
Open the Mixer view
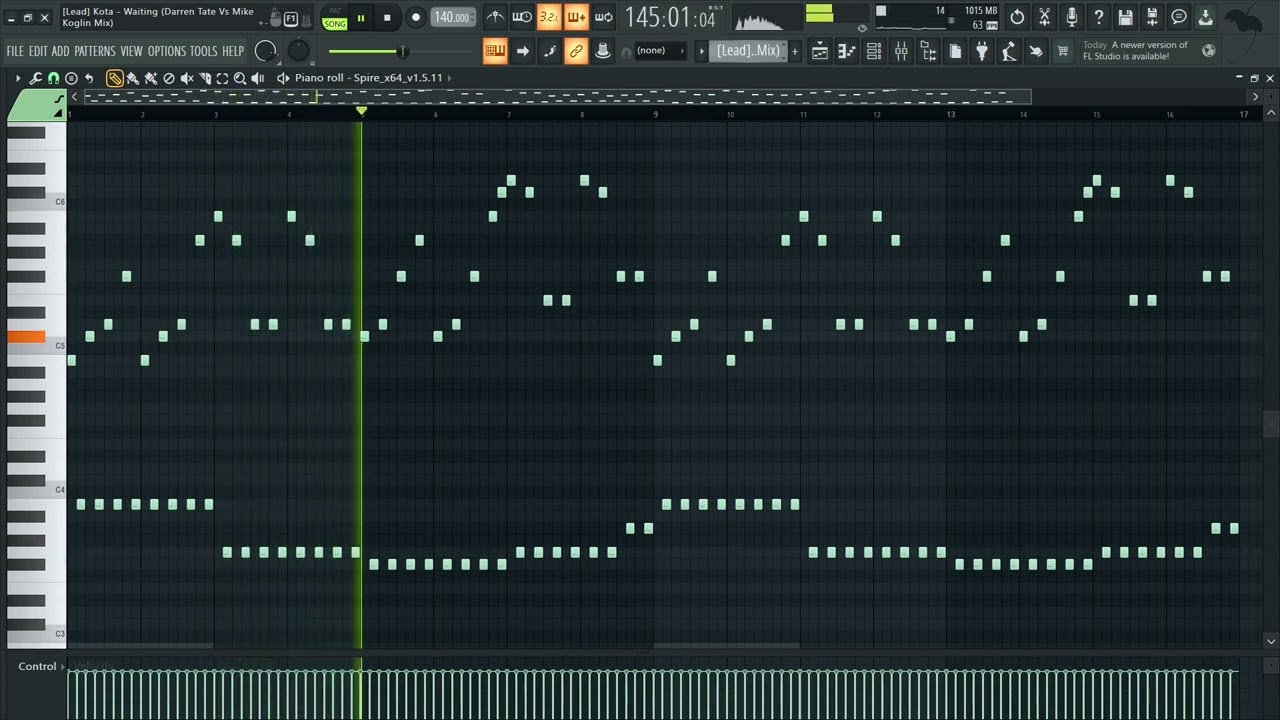click(x=901, y=52)
